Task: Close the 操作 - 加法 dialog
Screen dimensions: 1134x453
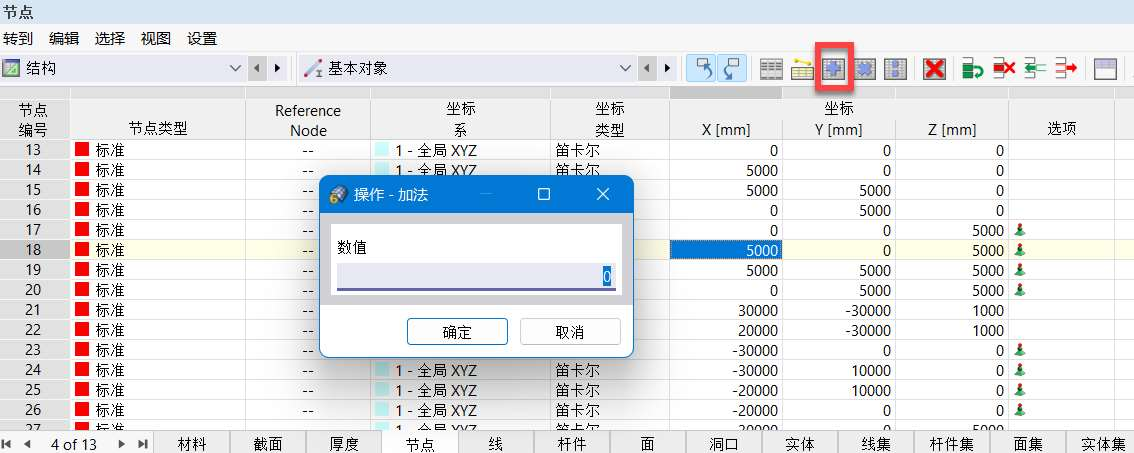Action: pyautogui.click(x=603, y=195)
